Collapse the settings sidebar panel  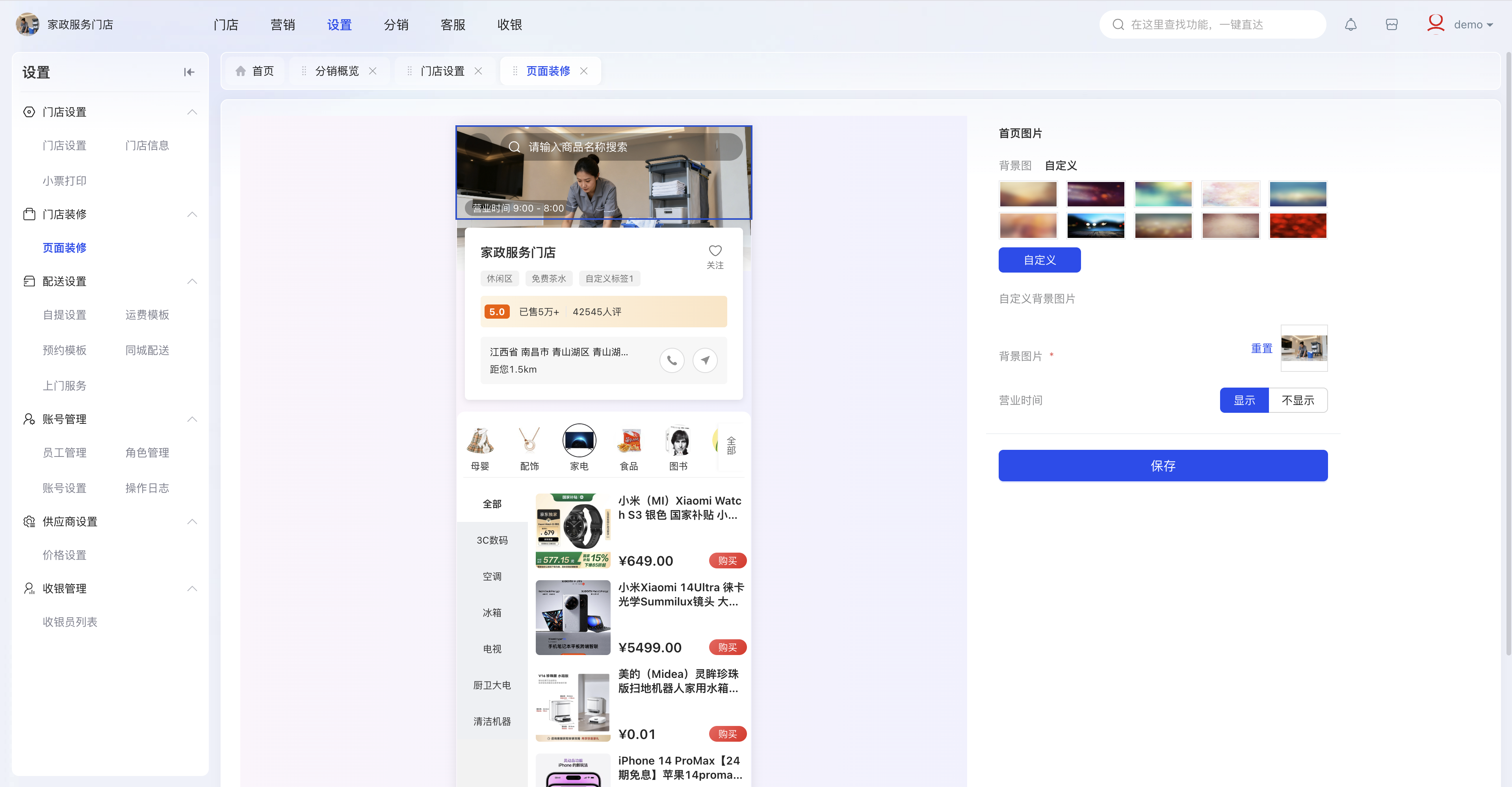click(189, 72)
